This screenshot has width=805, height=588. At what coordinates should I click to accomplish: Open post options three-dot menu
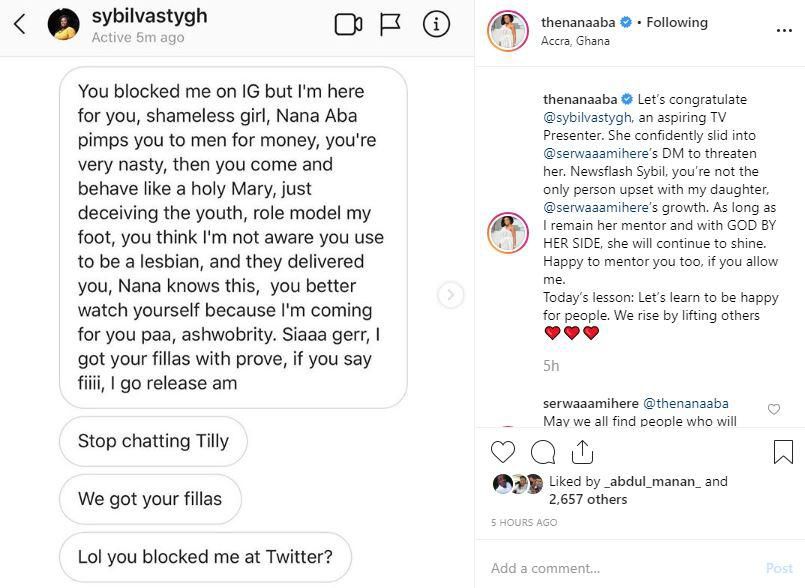[x=784, y=31]
